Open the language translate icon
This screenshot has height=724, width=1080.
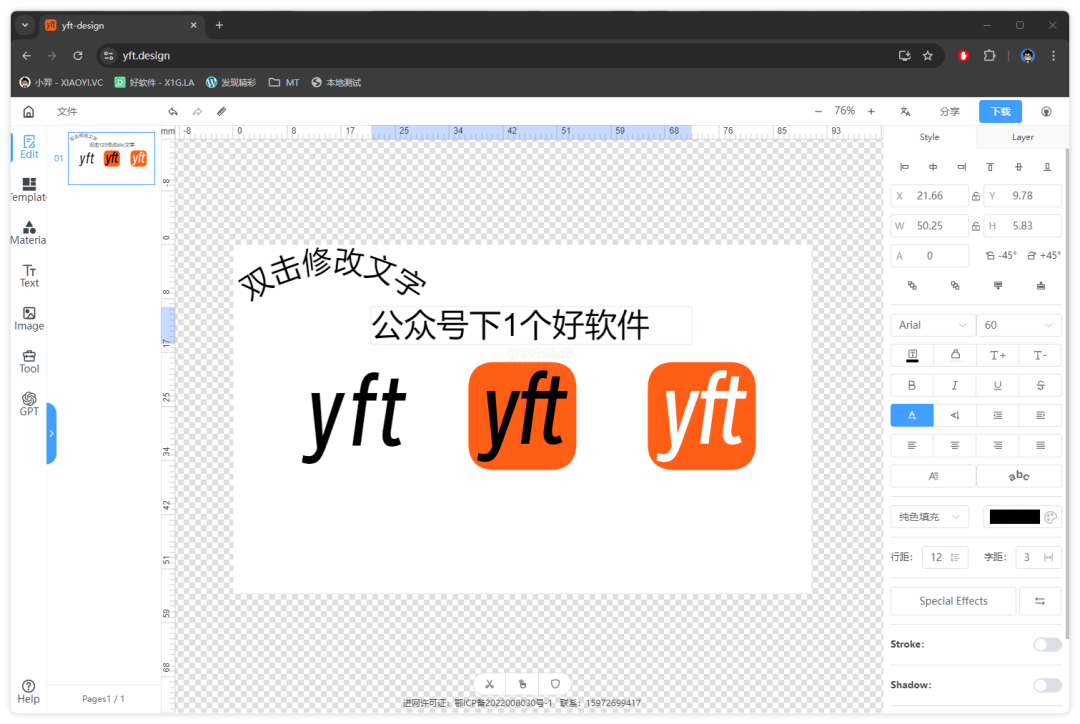[905, 112]
